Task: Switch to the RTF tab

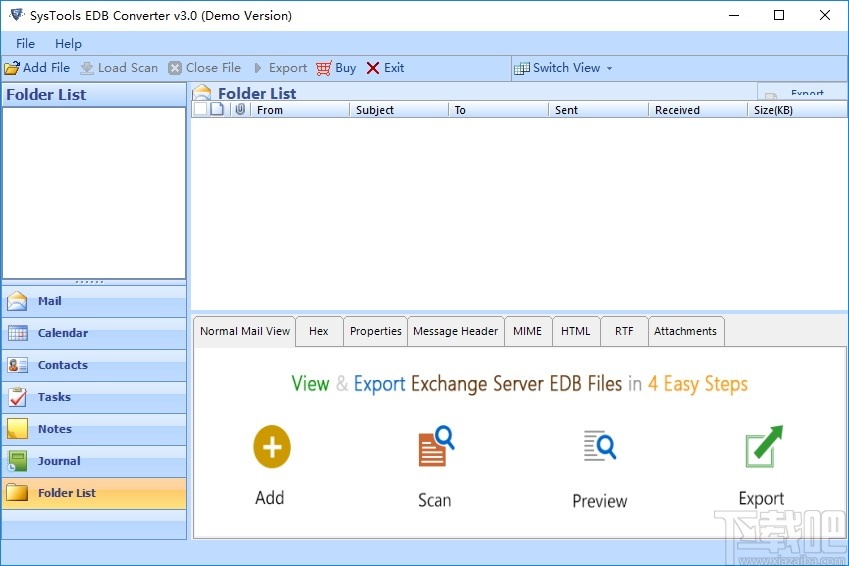Action: [x=624, y=331]
